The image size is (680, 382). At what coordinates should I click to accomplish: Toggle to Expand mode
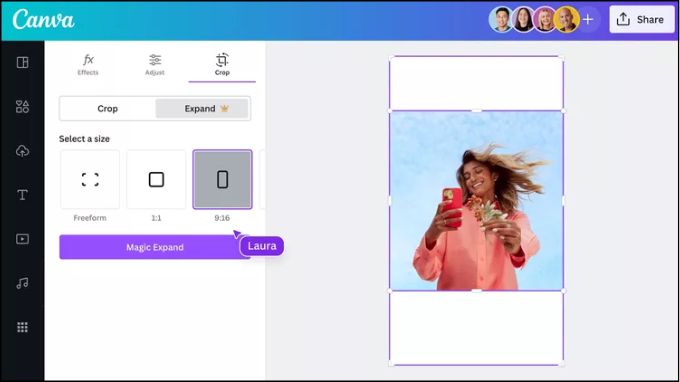pyautogui.click(x=202, y=108)
